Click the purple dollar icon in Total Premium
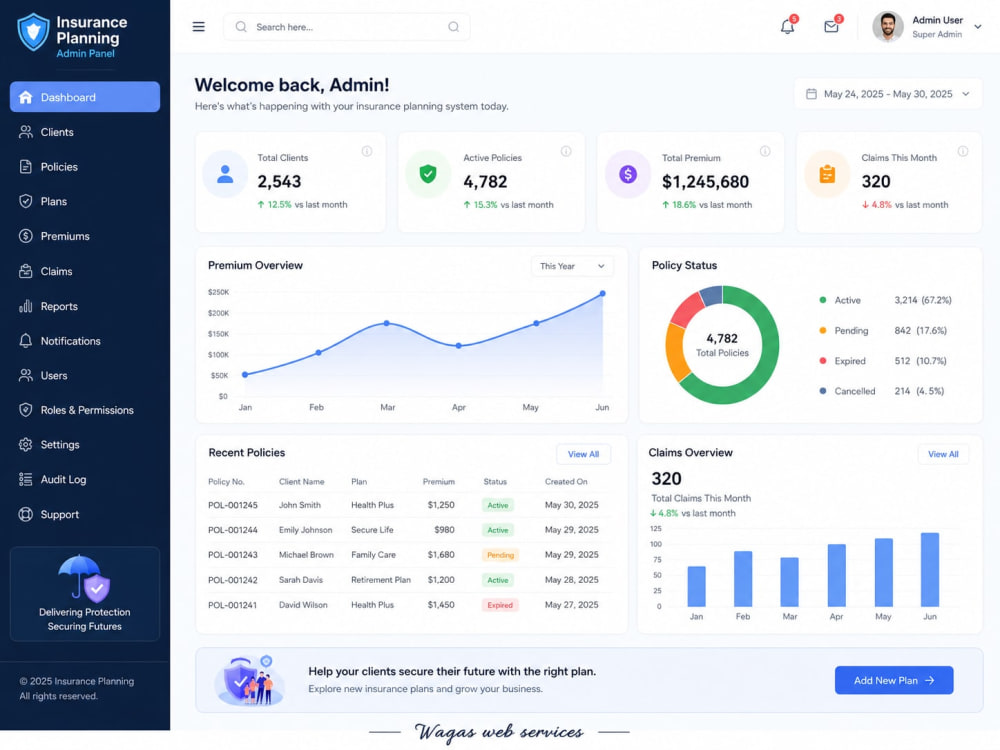Screen dimensions: 1000x750 628,174
